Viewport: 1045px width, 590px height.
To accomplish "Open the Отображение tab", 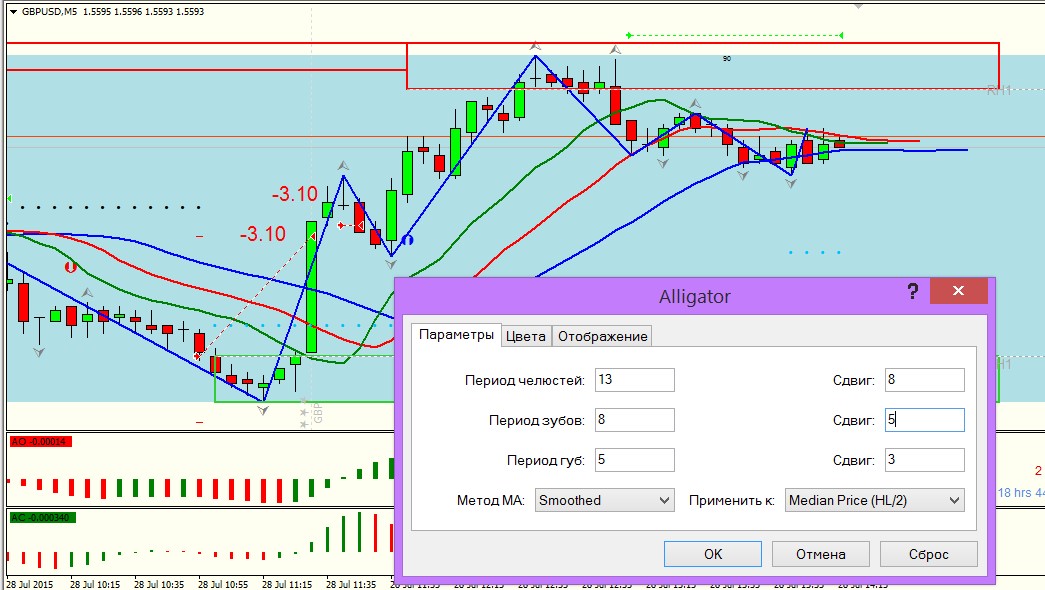I will click(602, 337).
